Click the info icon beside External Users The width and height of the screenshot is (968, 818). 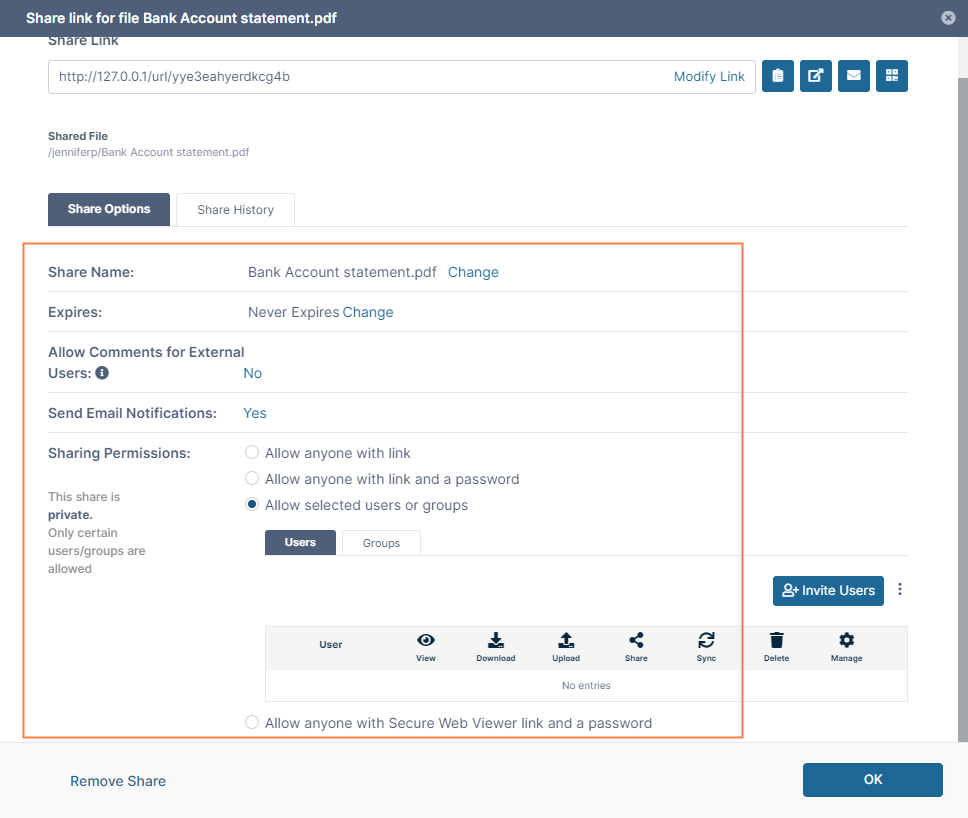[x=102, y=373]
